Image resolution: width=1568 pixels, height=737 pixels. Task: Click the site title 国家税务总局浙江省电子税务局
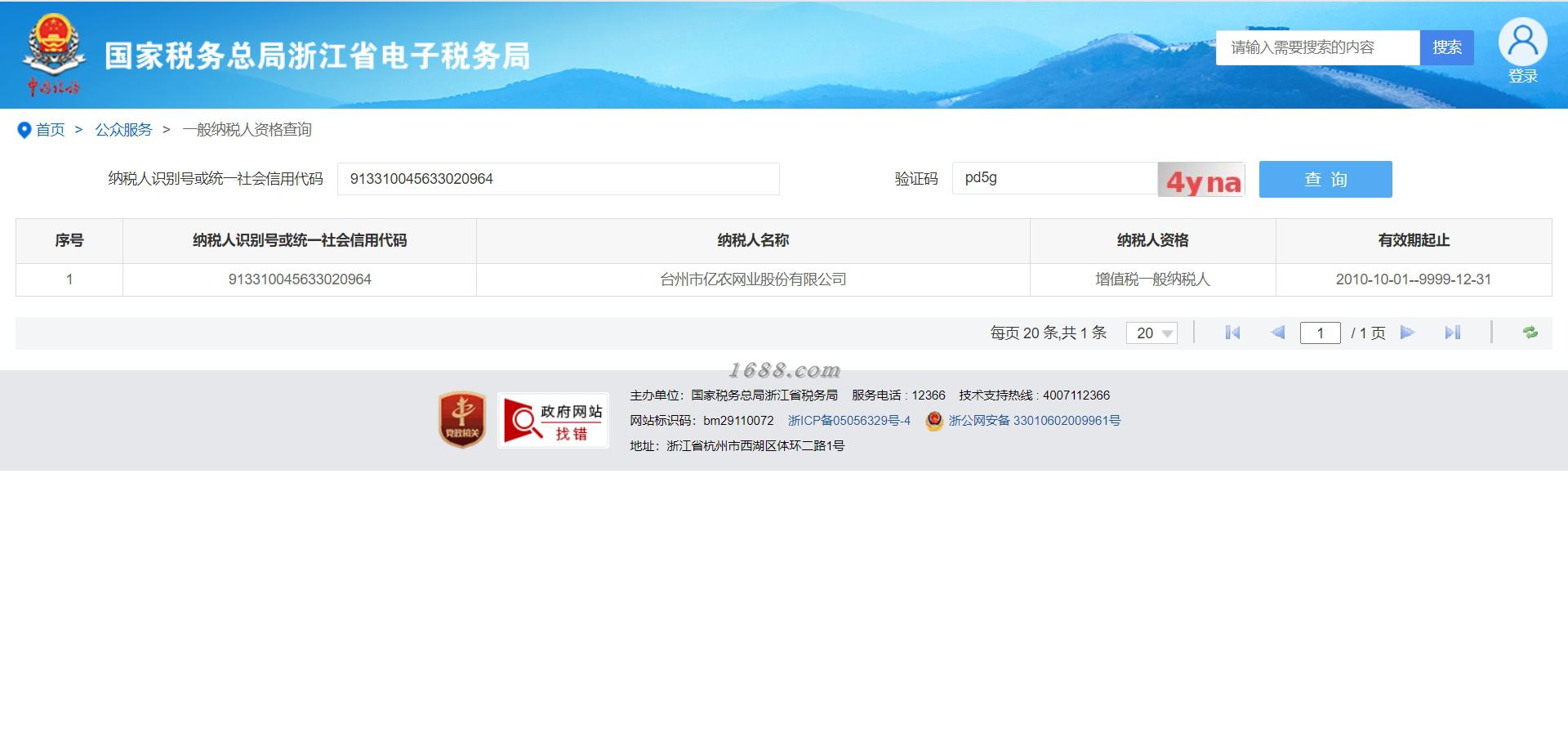(x=317, y=56)
